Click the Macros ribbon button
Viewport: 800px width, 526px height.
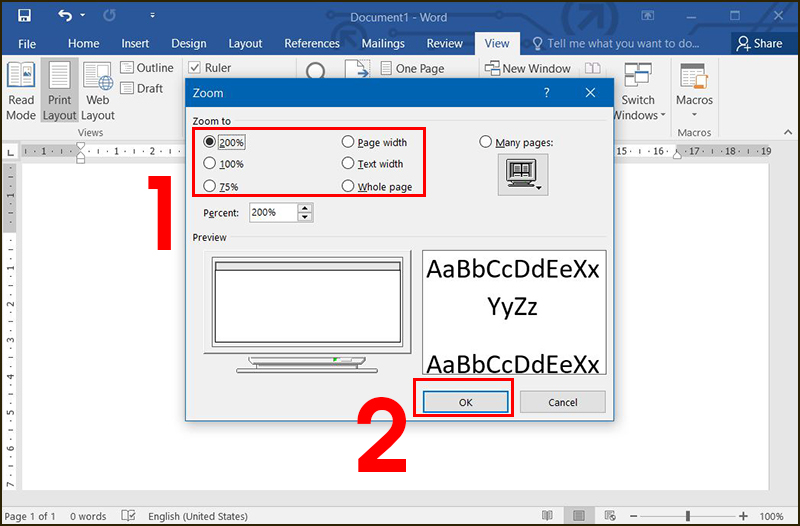(694, 91)
